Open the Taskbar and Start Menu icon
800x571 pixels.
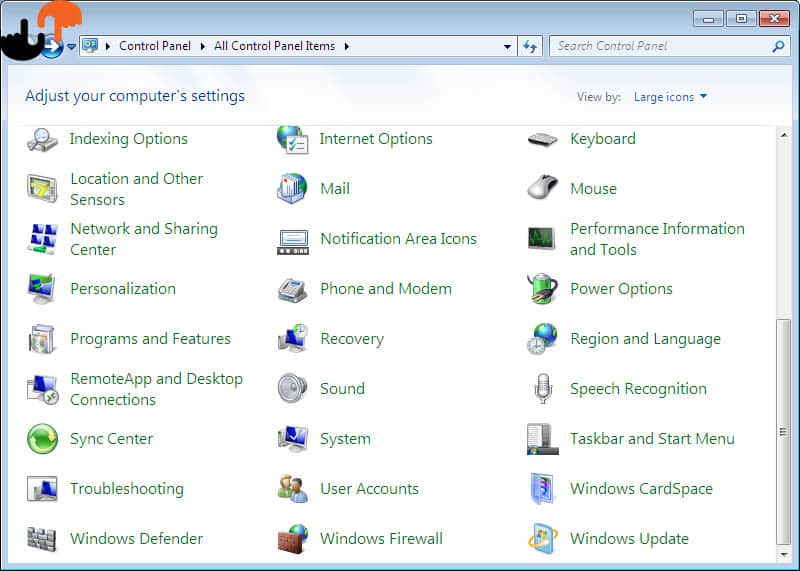point(542,439)
